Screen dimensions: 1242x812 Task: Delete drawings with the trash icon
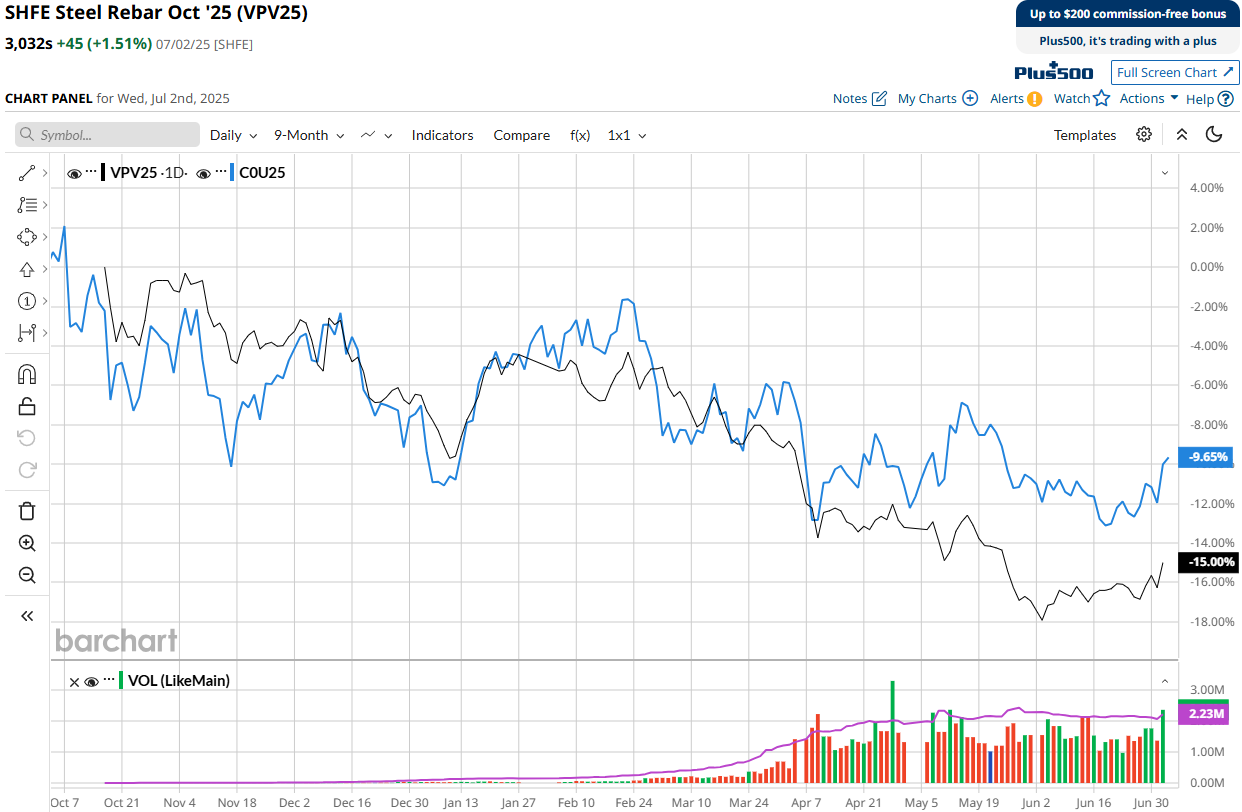tap(27, 511)
